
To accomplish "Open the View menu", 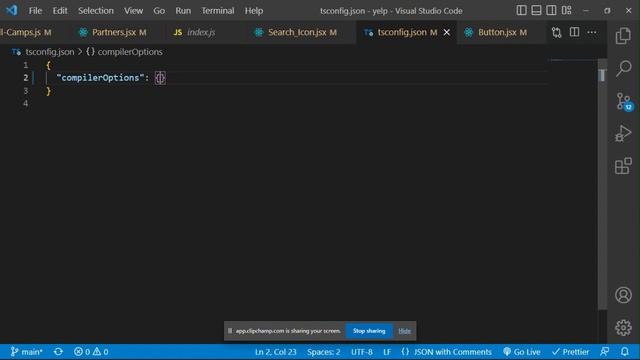I will click(x=133, y=11).
